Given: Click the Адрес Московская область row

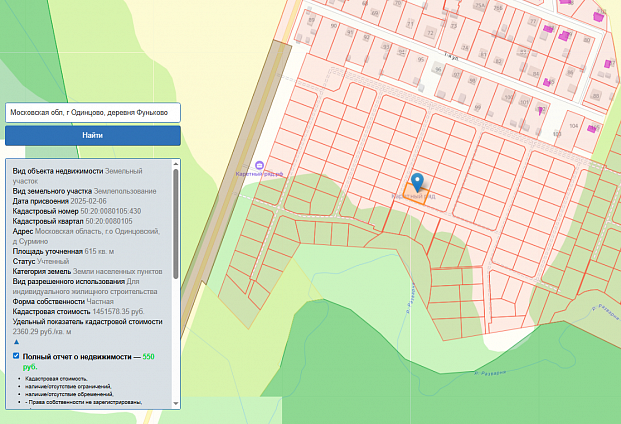Looking at the screenshot, I should [x=86, y=236].
